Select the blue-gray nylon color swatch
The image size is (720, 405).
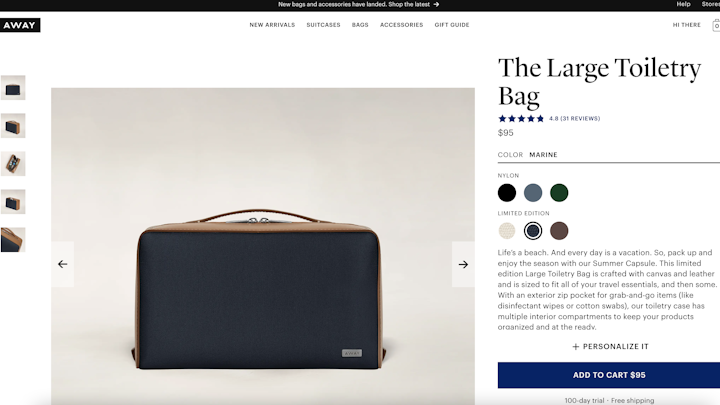click(533, 193)
